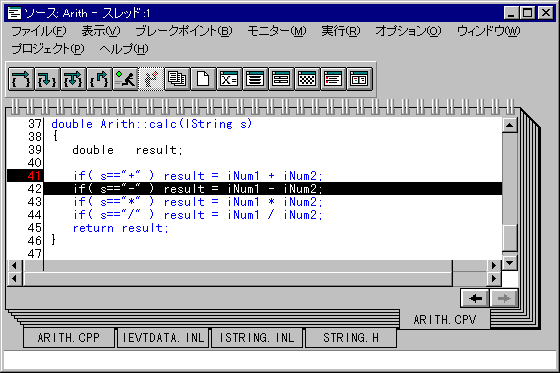Select the return result line 45

tap(120, 228)
